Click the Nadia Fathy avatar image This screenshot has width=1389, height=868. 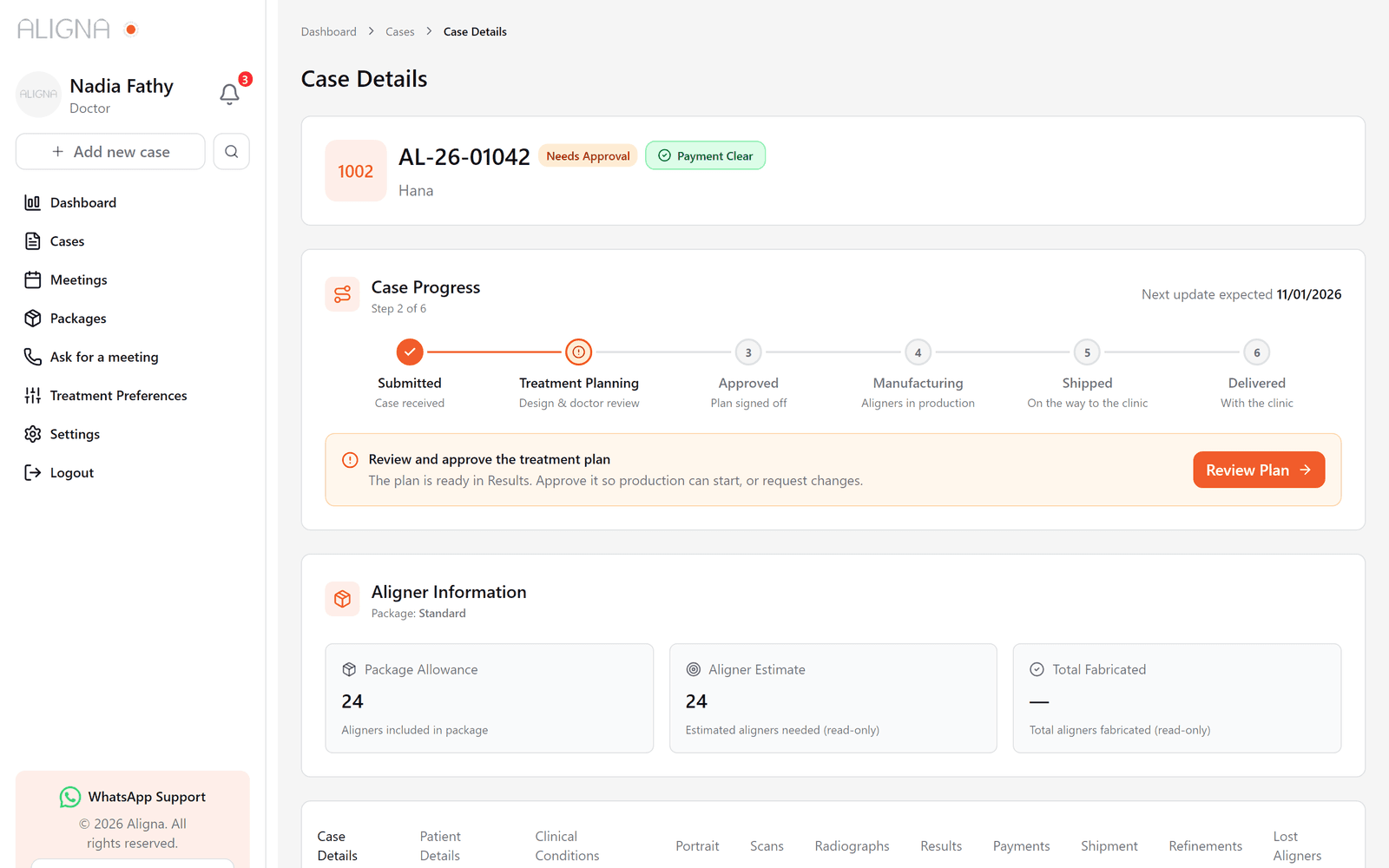[38, 94]
